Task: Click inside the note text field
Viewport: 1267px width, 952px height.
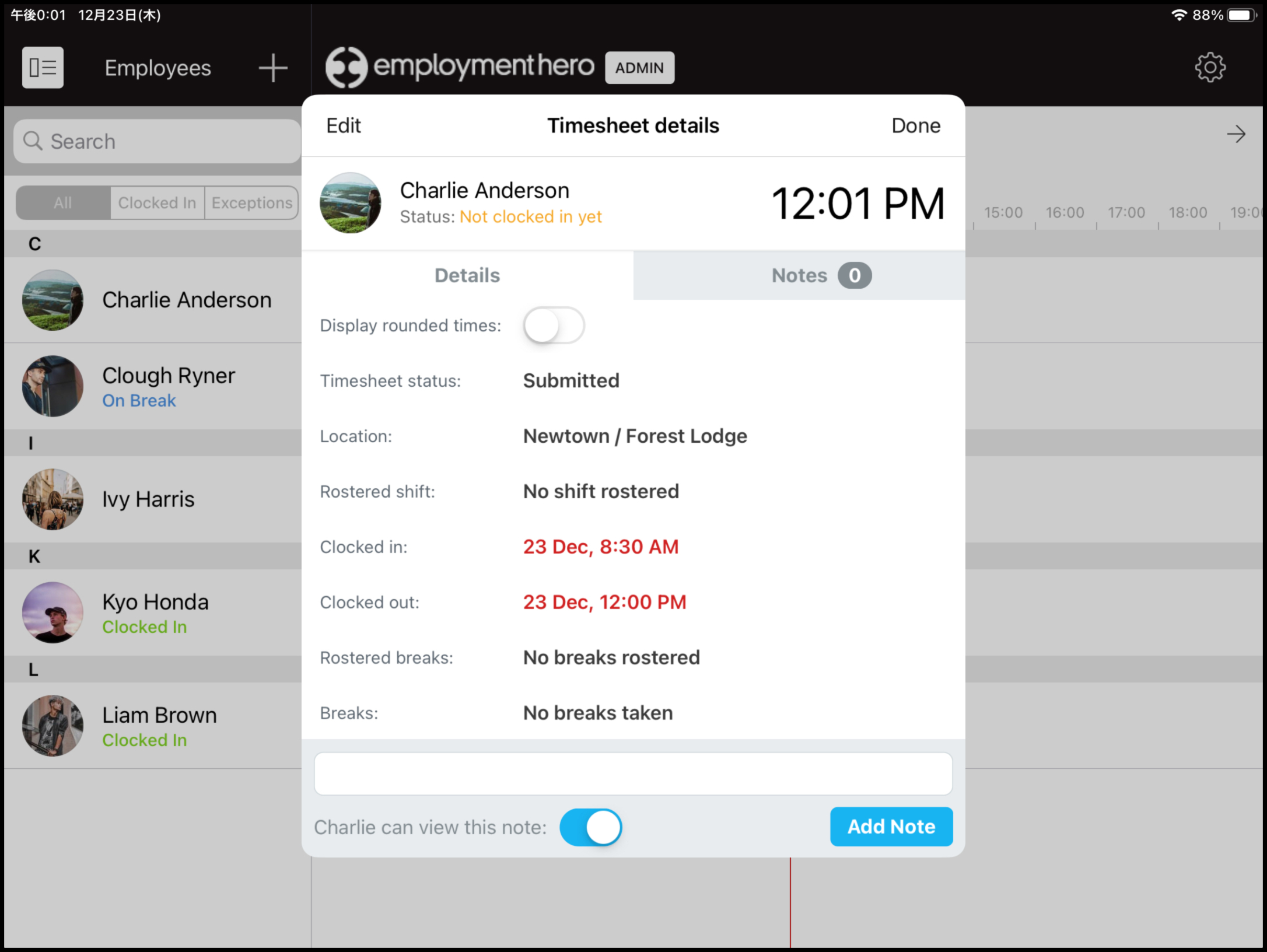Action: coord(632,773)
